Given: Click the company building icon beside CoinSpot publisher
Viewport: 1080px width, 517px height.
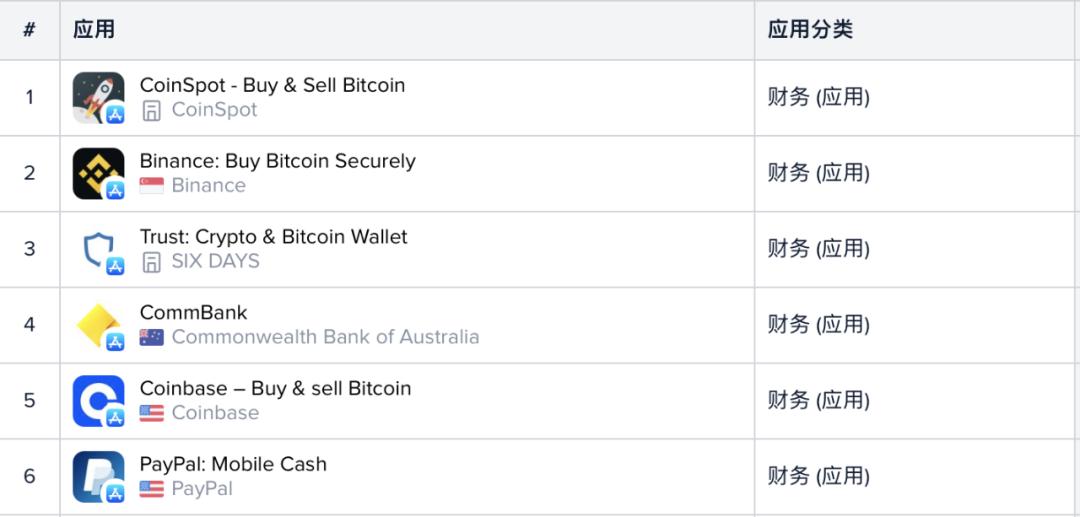Looking at the screenshot, I should pyautogui.click(x=152, y=110).
